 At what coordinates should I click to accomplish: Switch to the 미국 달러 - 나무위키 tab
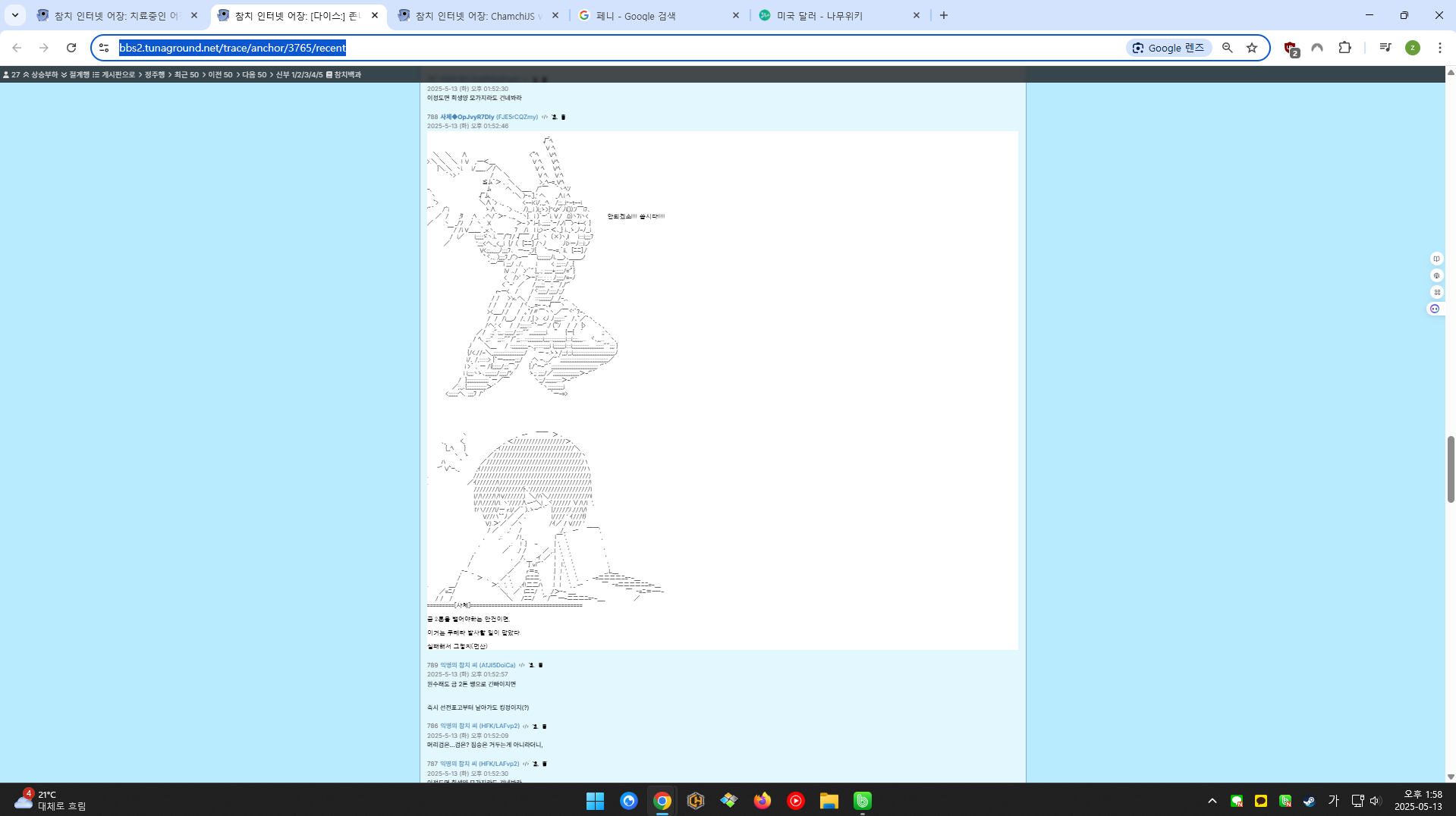click(x=838, y=15)
